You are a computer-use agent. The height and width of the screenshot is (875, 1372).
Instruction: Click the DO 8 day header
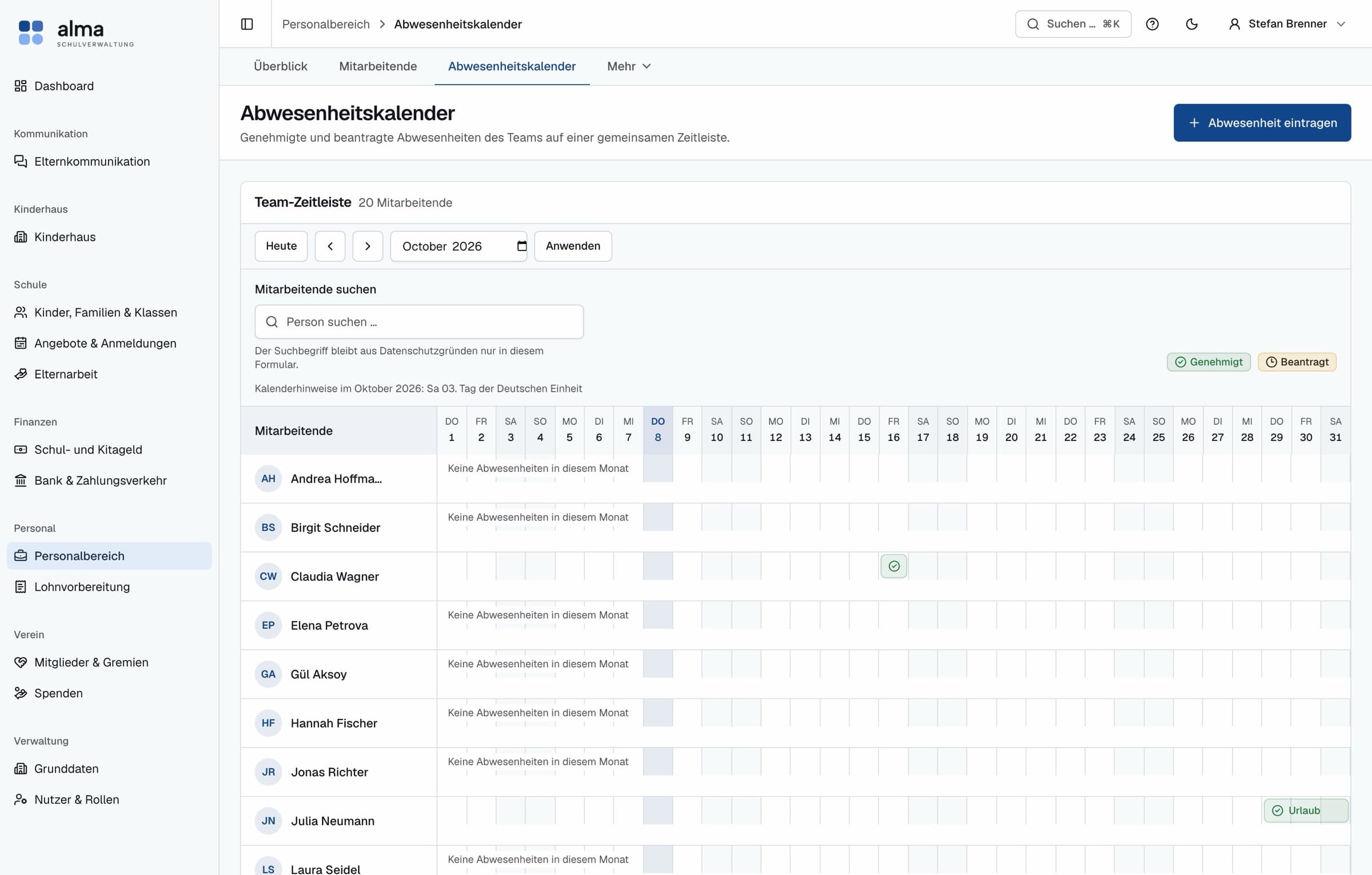(658, 430)
